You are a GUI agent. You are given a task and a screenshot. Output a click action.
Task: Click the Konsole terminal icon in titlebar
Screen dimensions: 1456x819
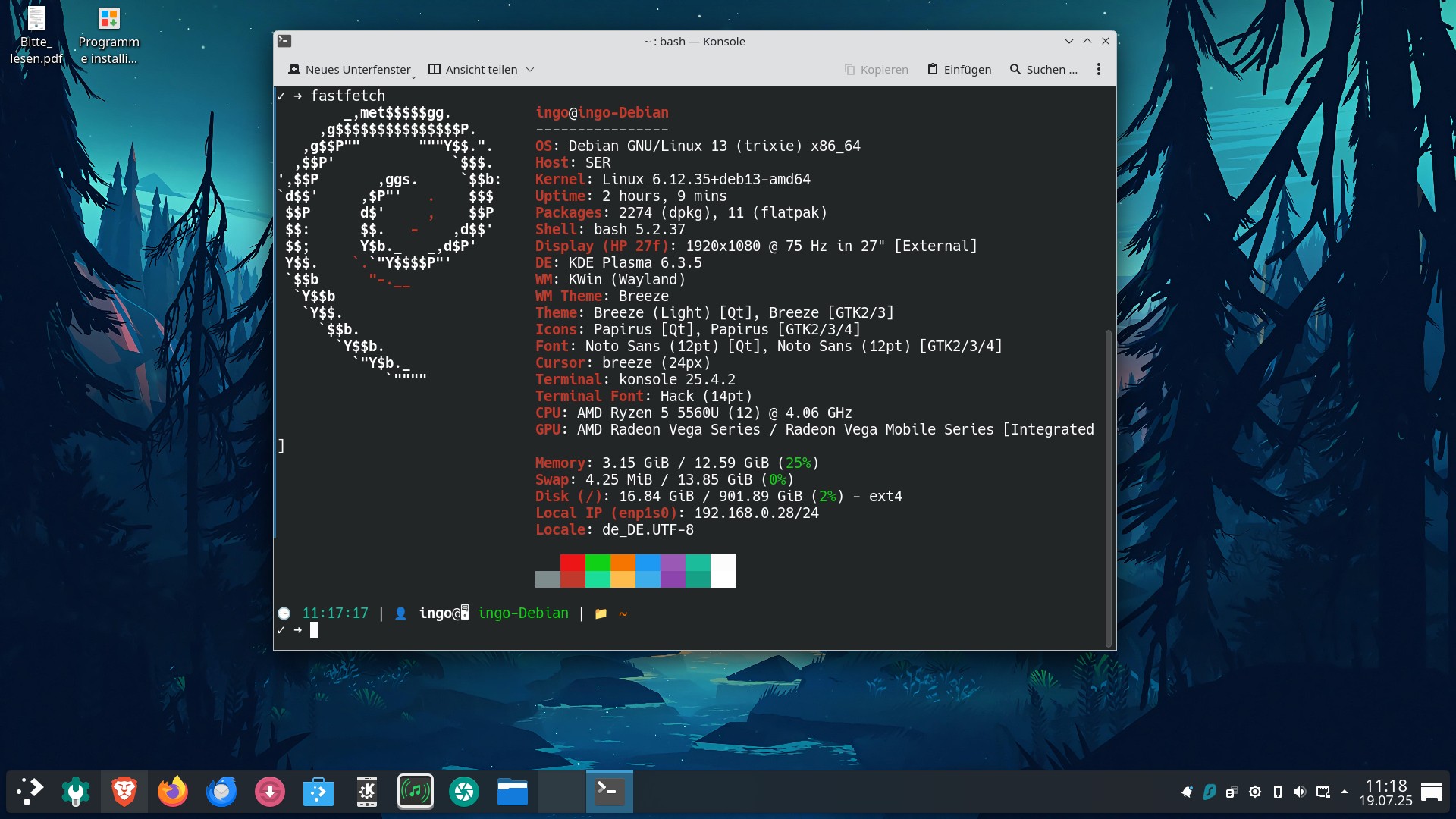tap(284, 41)
